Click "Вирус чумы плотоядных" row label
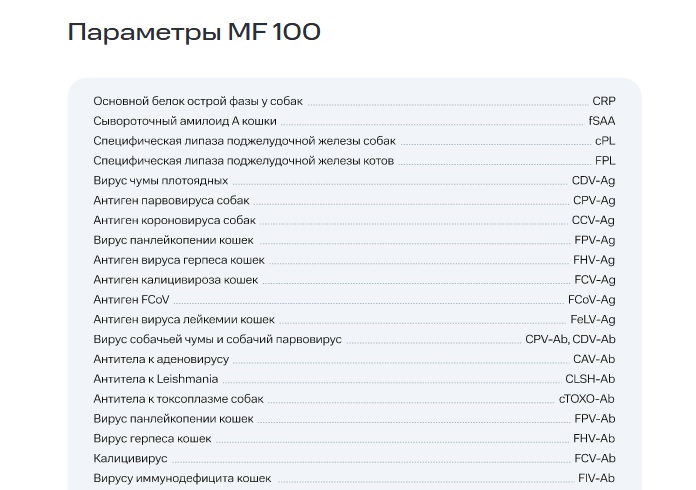This screenshot has width=696, height=490. tap(160, 181)
